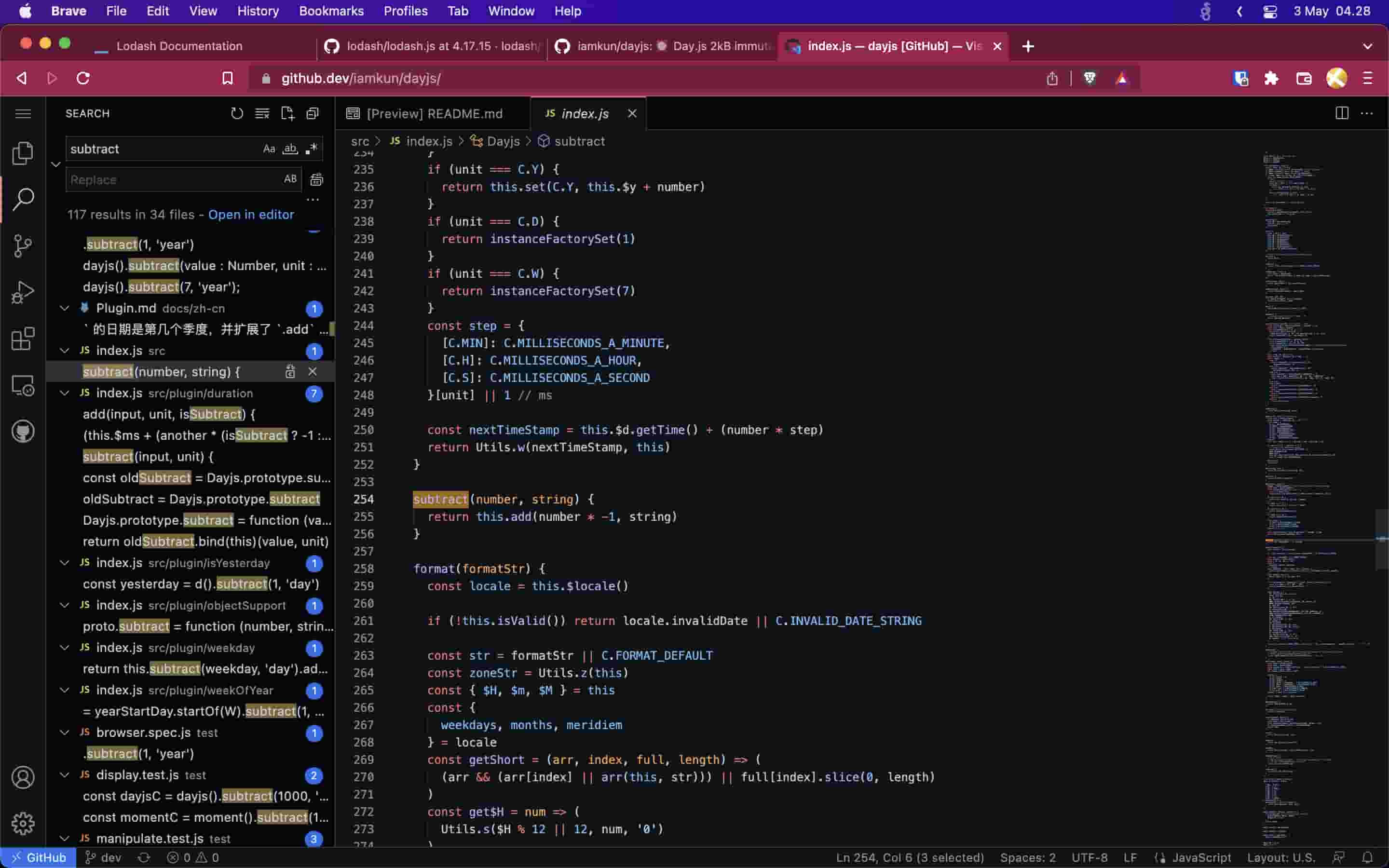1389x868 pixels.
Task: Click the Open in editor link
Action: (x=251, y=214)
